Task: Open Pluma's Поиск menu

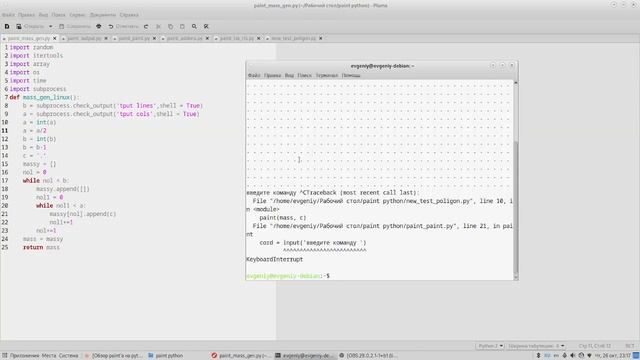Action: pyautogui.click(x=58, y=15)
